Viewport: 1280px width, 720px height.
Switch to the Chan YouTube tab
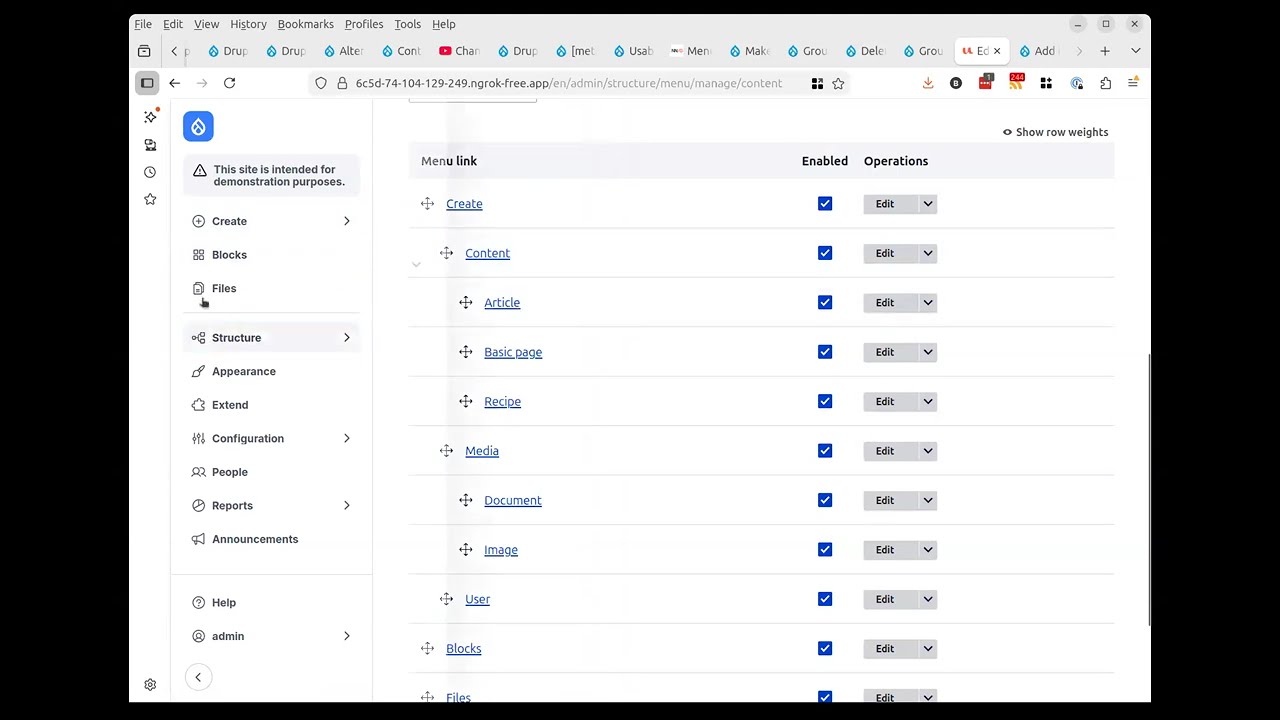click(x=459, y=51)
